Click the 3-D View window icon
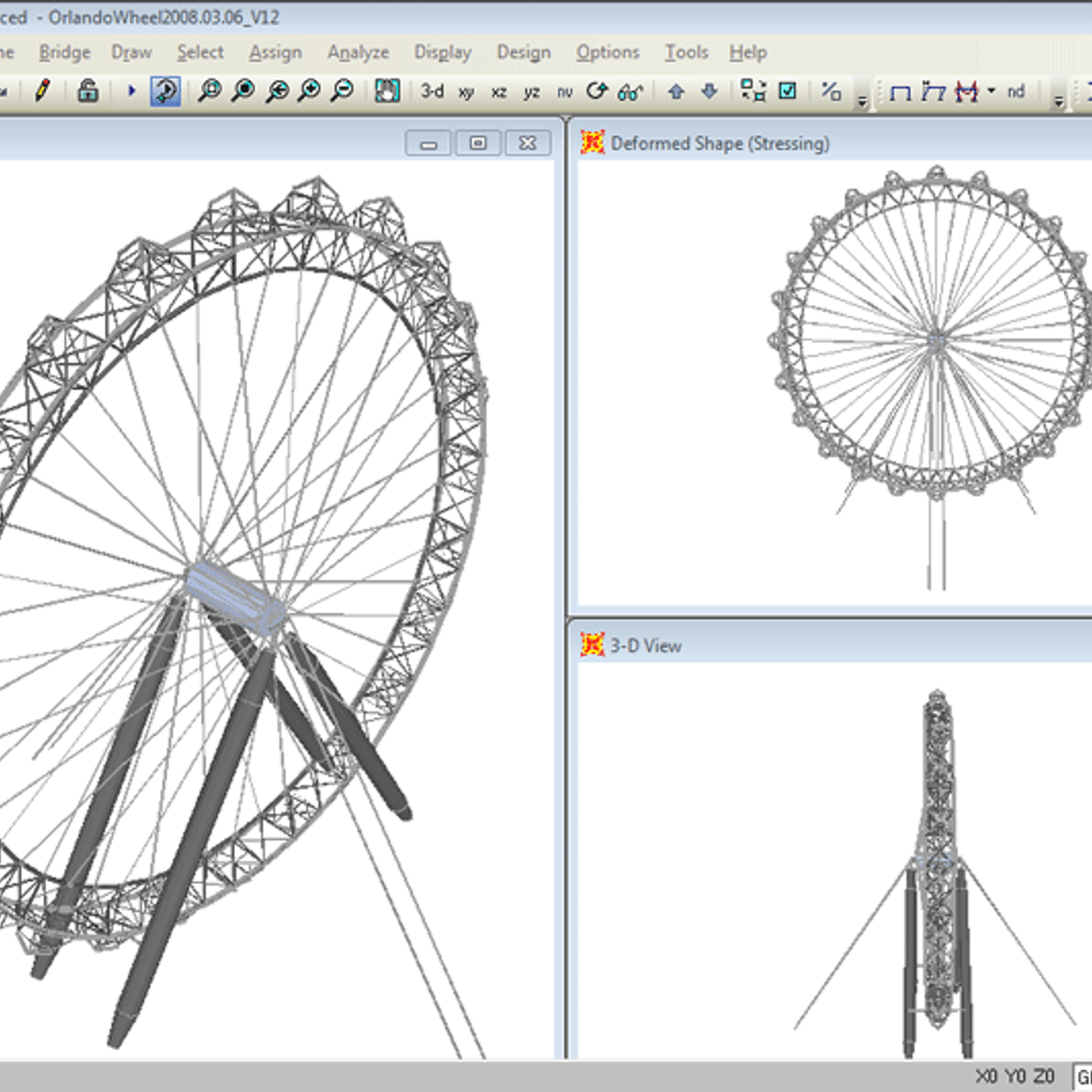1092x1092 pixels. tap(592, 645)
